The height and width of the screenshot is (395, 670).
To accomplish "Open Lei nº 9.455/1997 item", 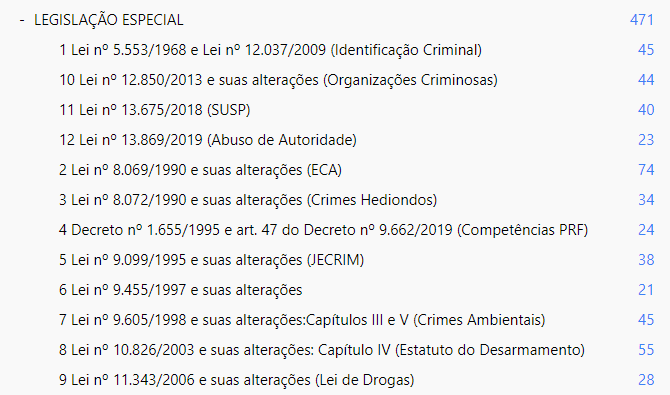I will pyautogui.click(x=180, y=290).
